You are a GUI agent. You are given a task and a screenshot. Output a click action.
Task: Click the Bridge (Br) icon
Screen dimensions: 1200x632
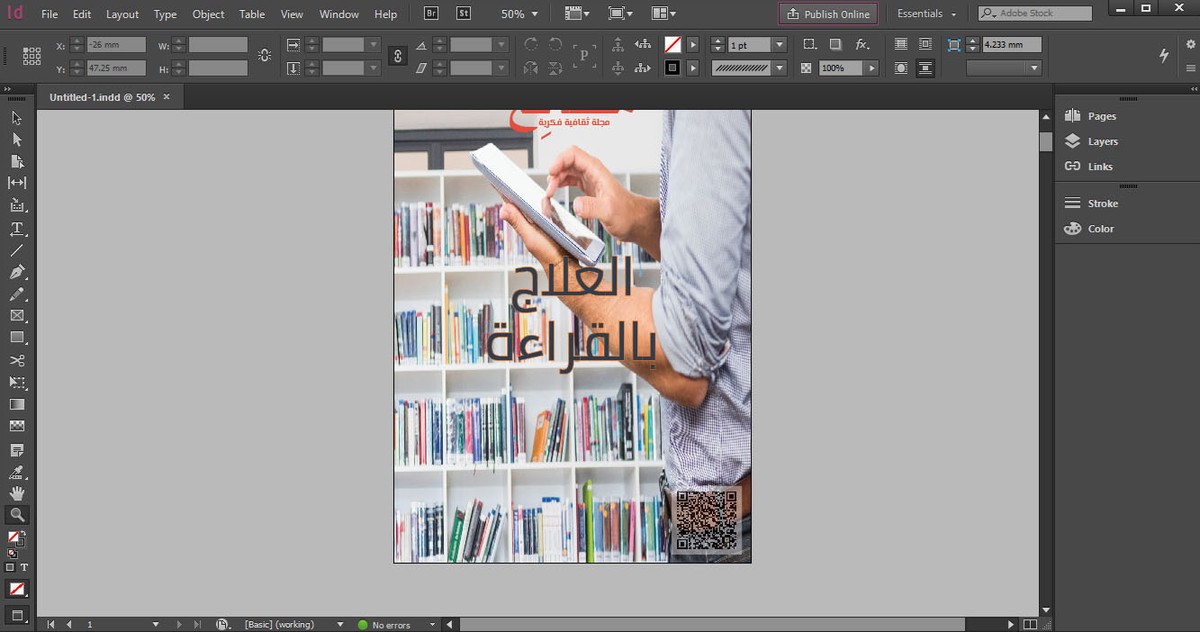point(431,14)
